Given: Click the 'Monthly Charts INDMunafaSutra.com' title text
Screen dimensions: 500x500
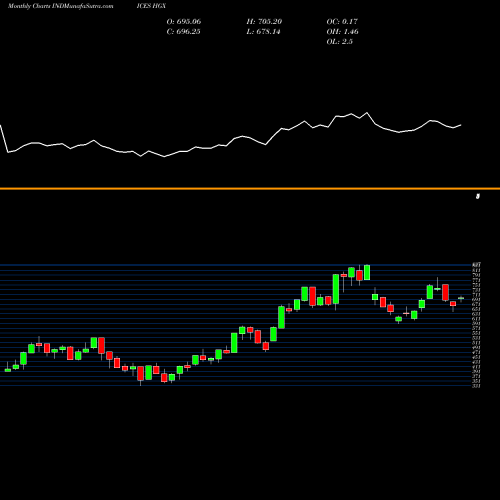Looking at the screenshot, I should 60,6.
